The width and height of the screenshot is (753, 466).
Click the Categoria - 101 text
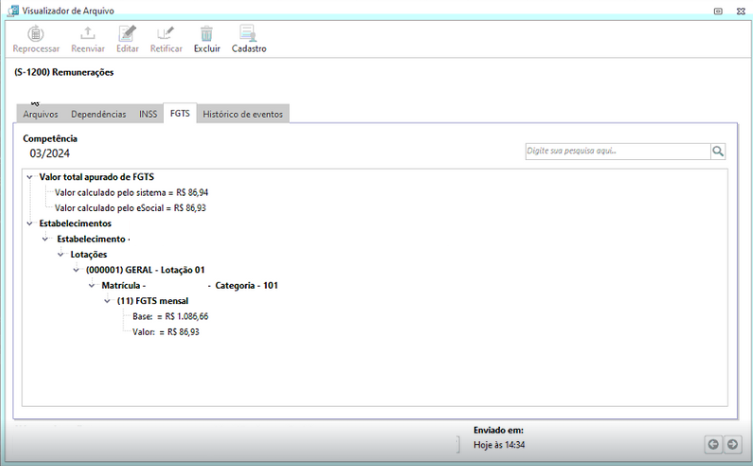point(246,286)
